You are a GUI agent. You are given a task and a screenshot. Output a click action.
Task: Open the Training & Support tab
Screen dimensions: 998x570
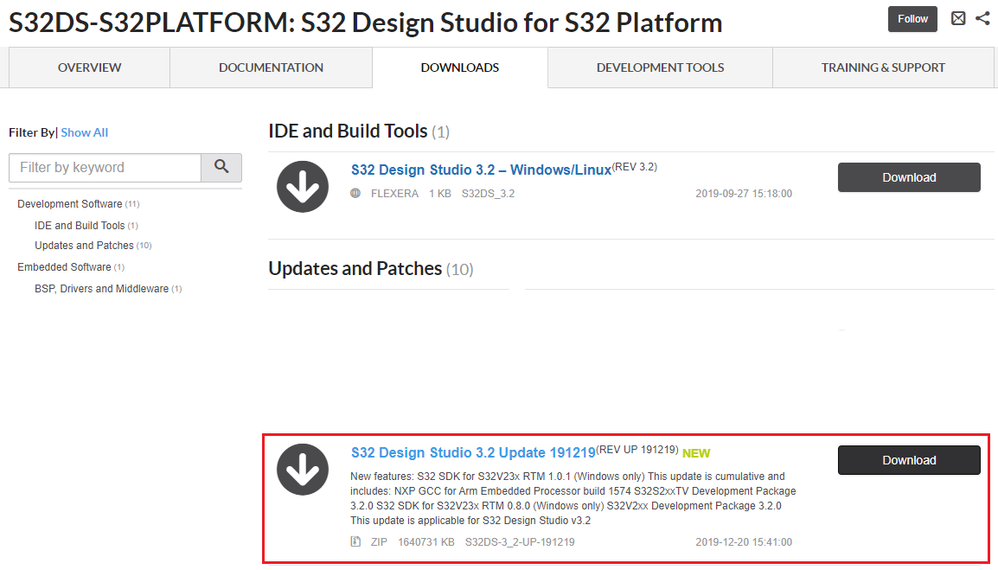tap(883, 67)
